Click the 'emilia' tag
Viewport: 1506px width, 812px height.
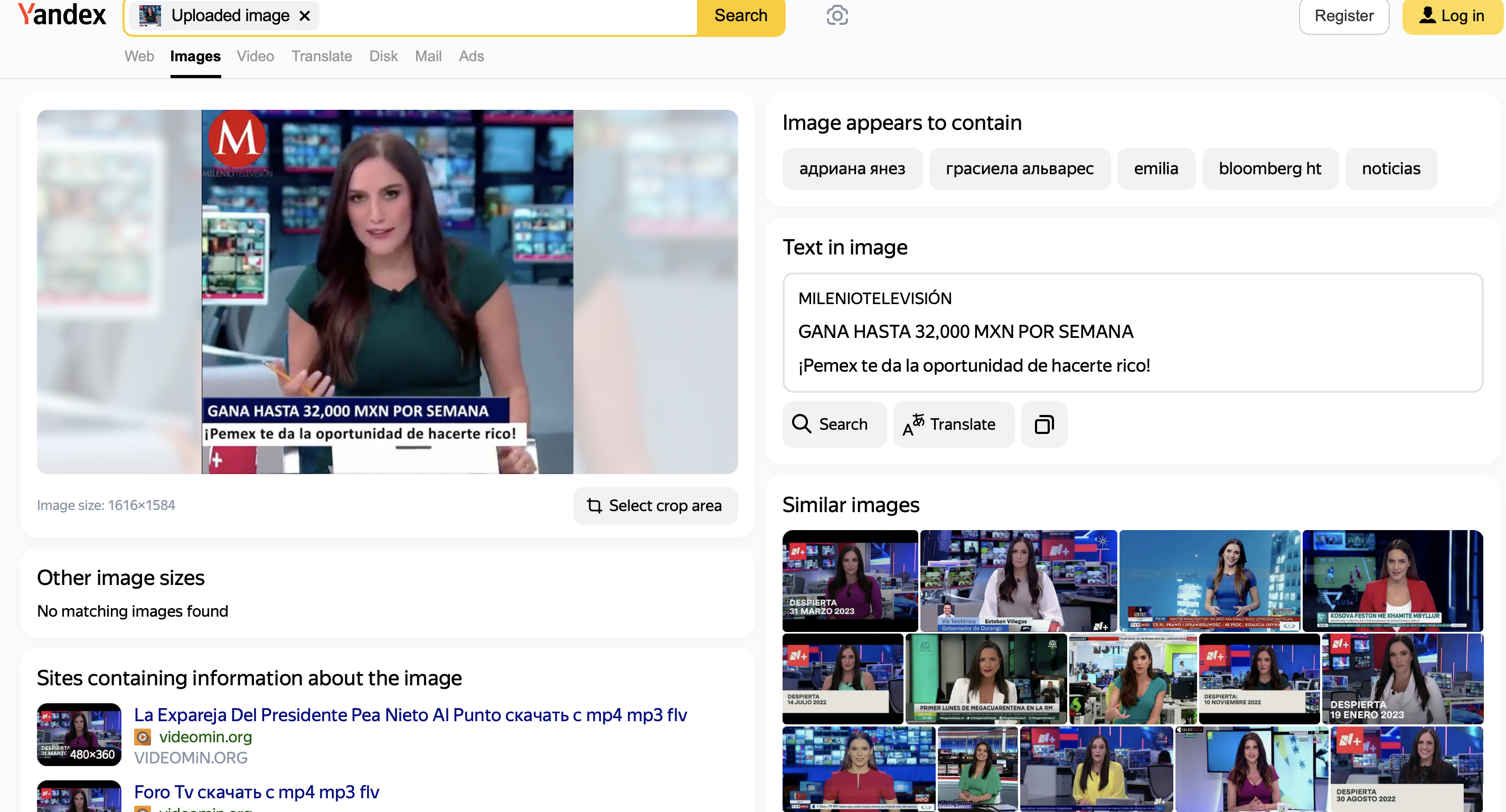click(1156, 169)
